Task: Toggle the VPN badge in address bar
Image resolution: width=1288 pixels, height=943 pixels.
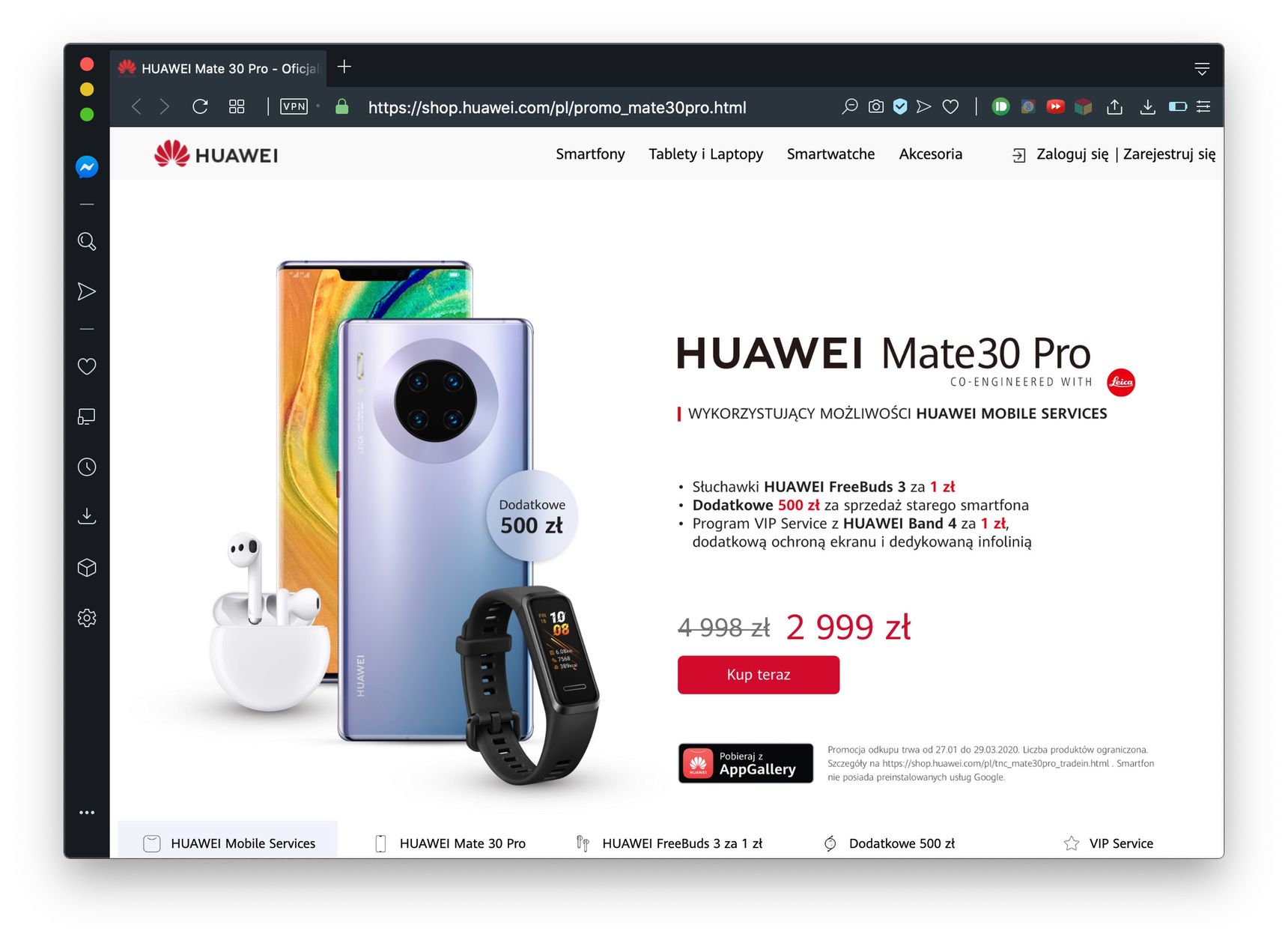Action: coord(294,106)
